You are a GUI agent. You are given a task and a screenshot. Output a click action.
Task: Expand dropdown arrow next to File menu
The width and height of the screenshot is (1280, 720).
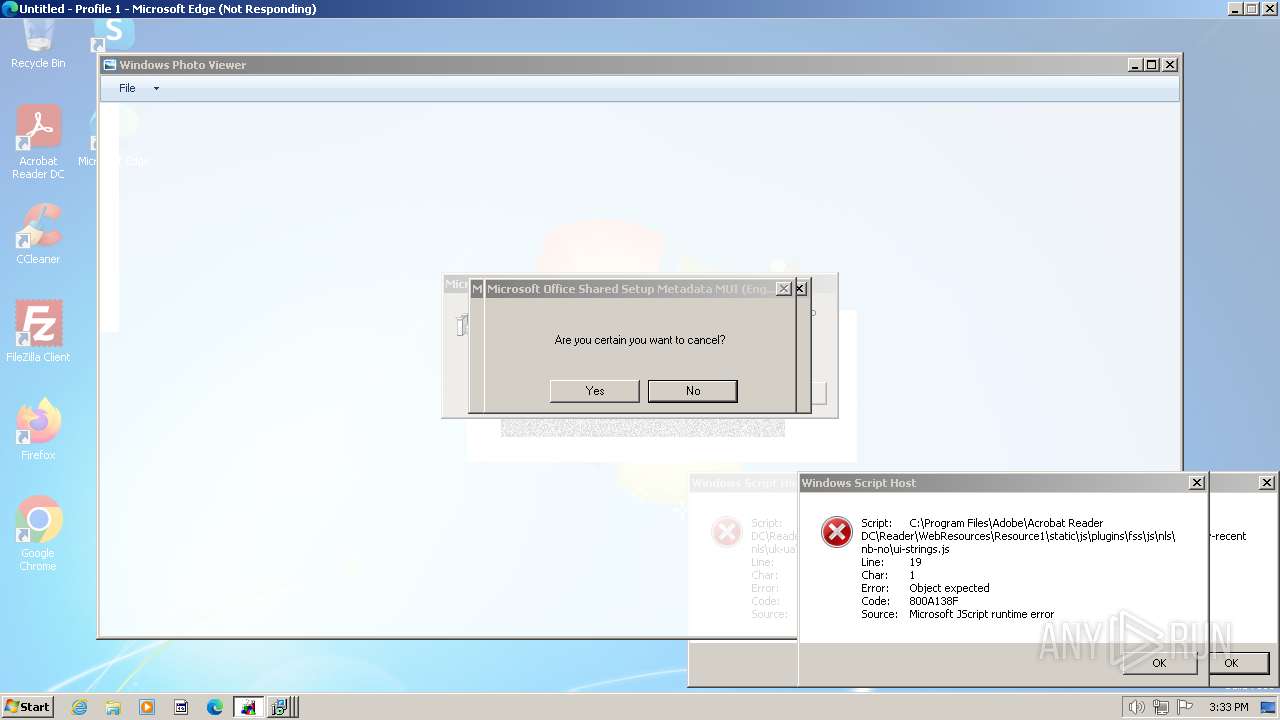[156, 88]
